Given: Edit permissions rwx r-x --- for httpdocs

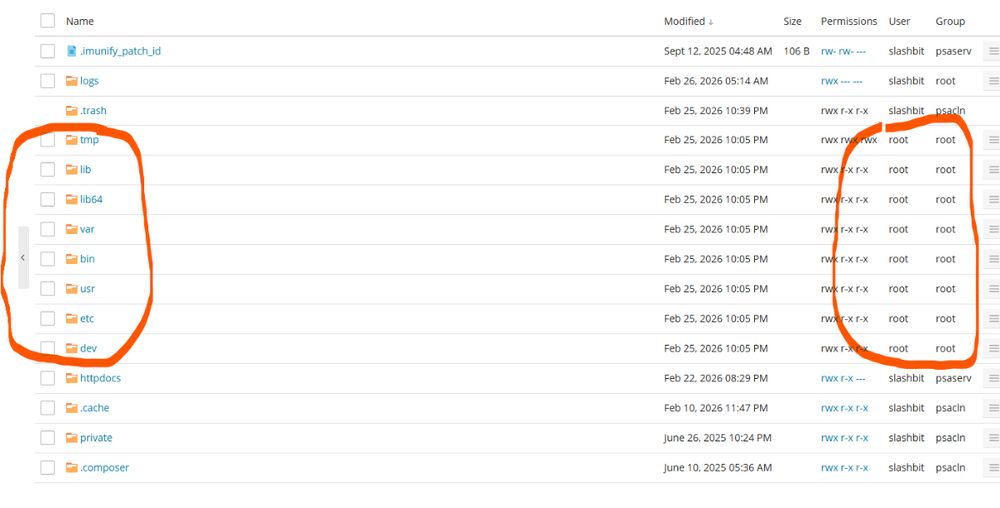Looking at the screenshot, I should (842, 378).
